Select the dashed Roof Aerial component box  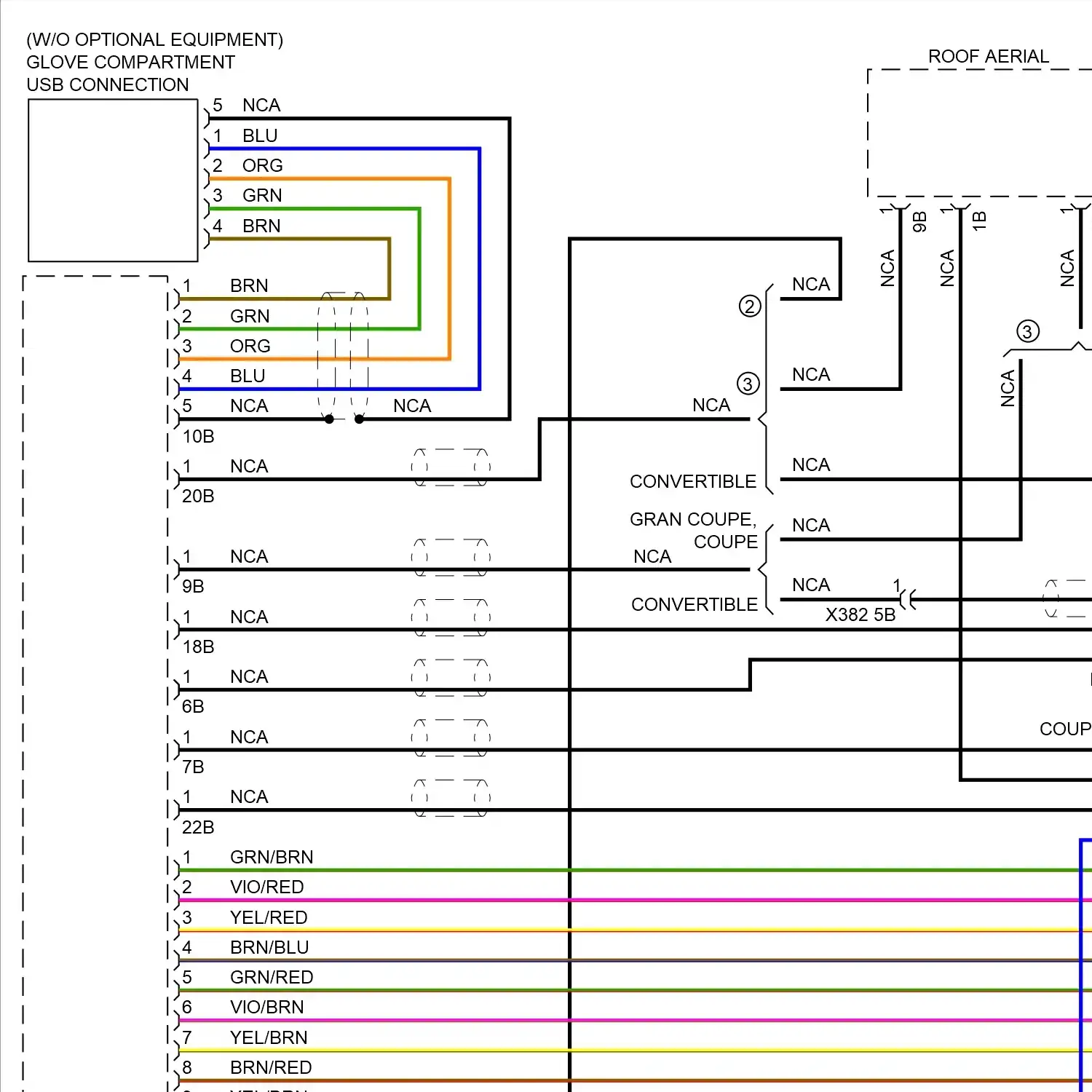tap(980, 133)
